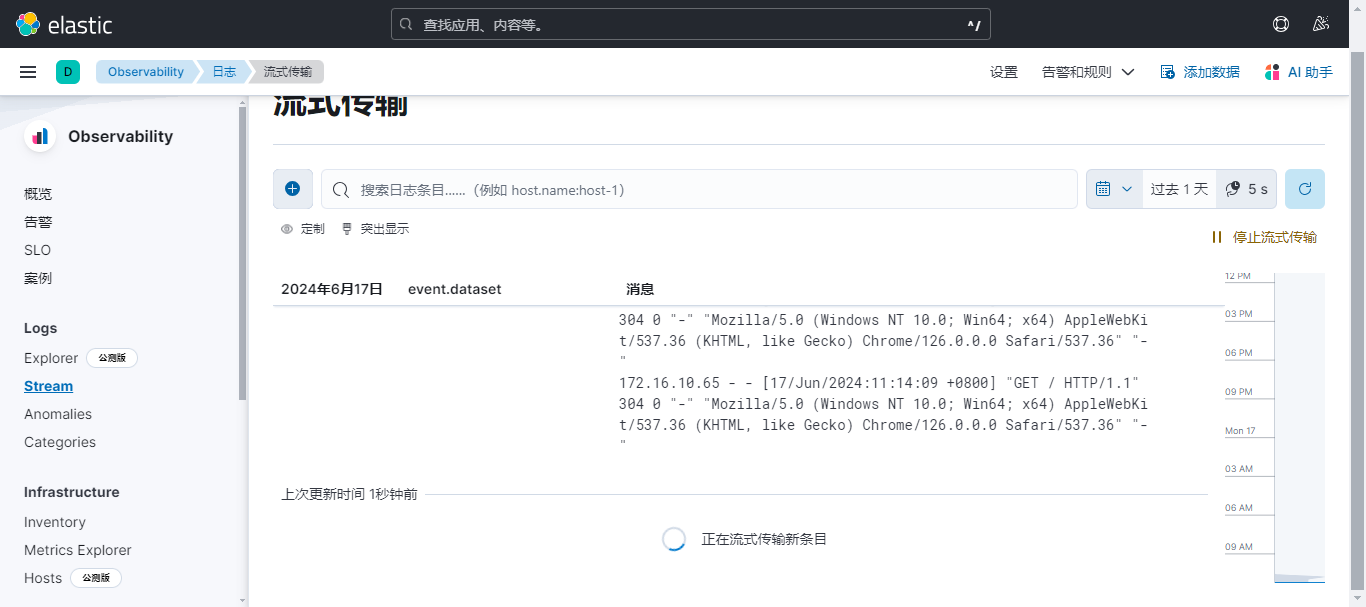Open Anomalies in sidebar
Screen dimensions: 1366x607
click(58, 414)
